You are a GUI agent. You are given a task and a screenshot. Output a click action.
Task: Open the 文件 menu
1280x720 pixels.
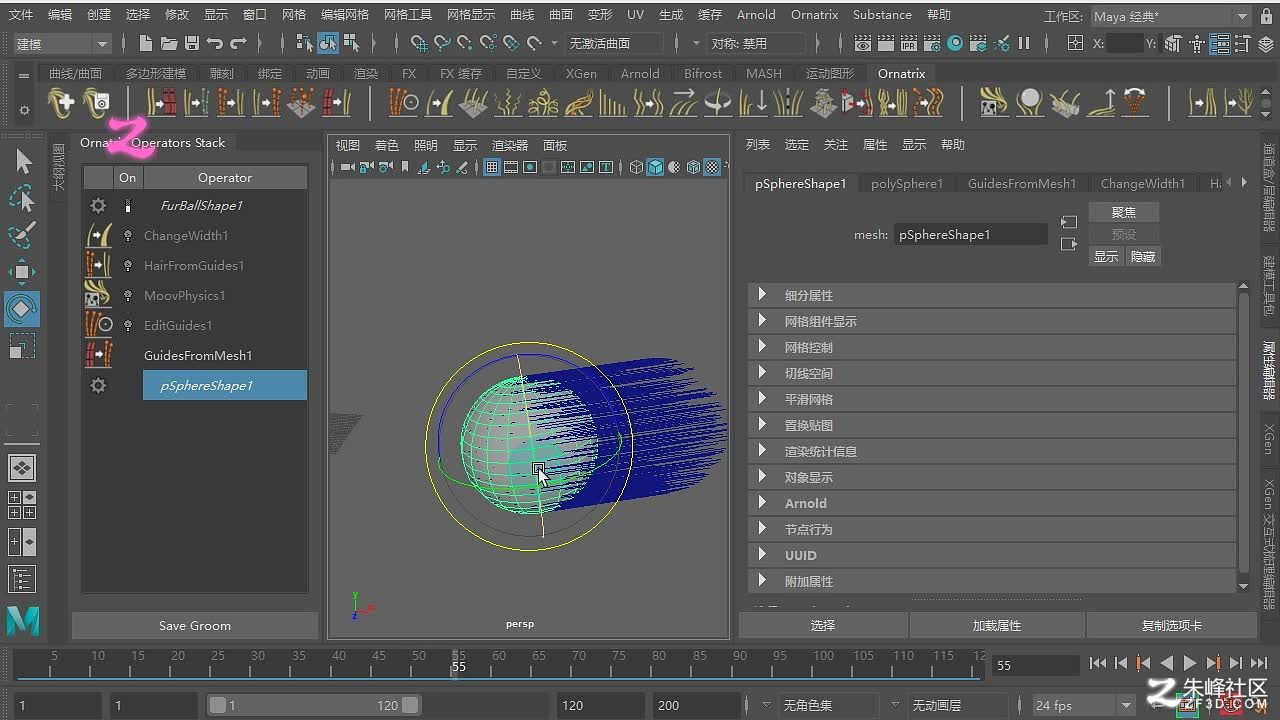pos(20,15)
